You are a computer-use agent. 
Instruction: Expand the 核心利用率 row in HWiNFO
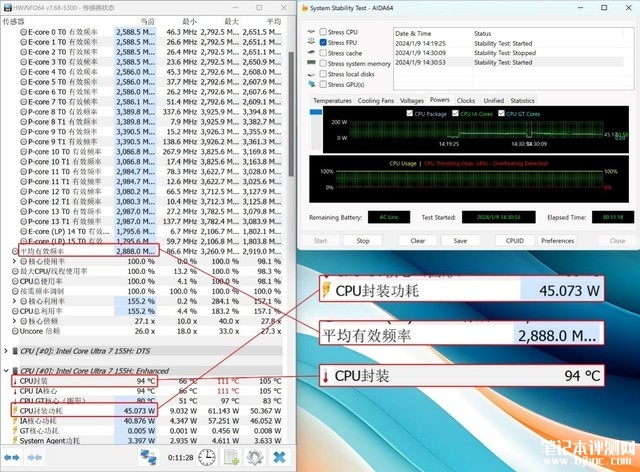[14, 301]
